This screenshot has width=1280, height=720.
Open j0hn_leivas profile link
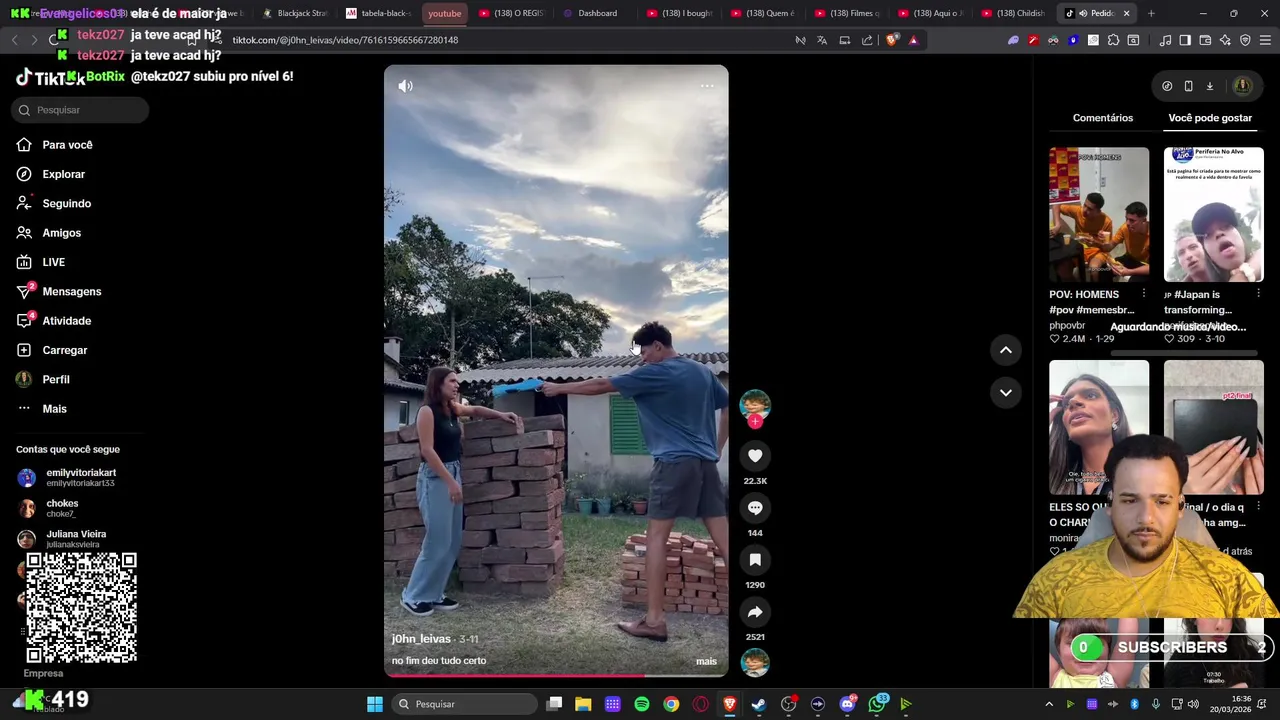tap(421, 639)
